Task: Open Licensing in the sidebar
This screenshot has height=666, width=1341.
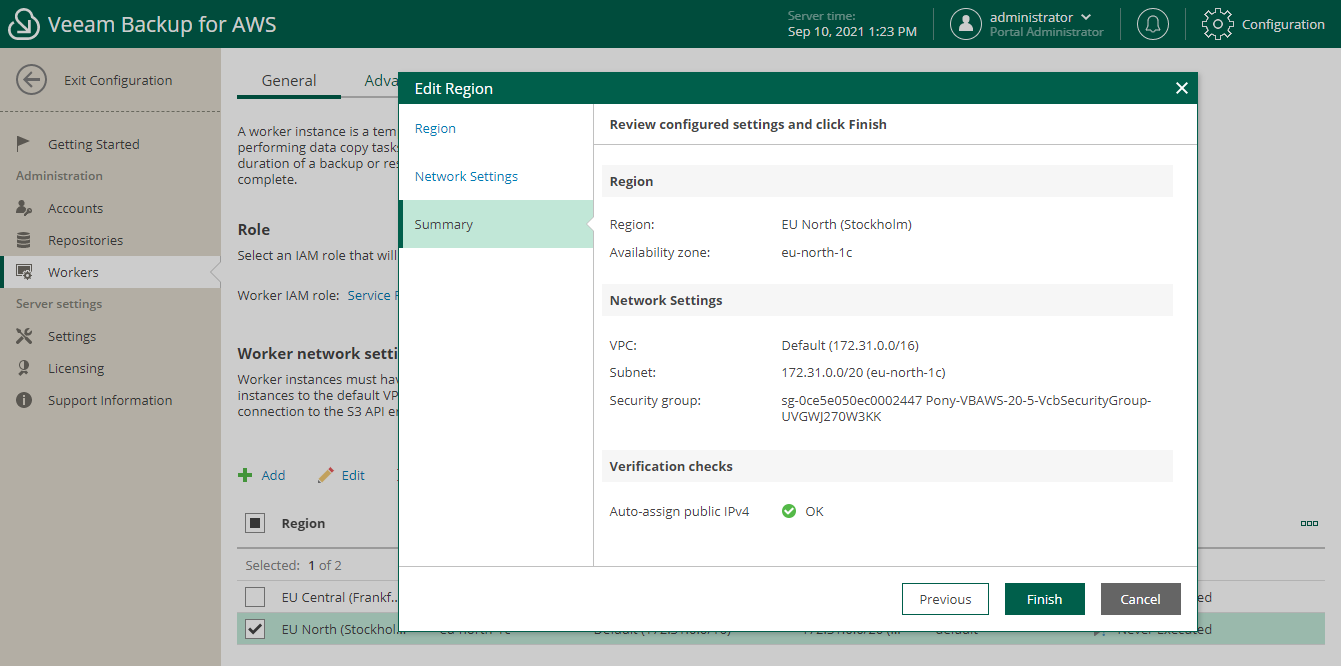Action: [x=76, y=368]
